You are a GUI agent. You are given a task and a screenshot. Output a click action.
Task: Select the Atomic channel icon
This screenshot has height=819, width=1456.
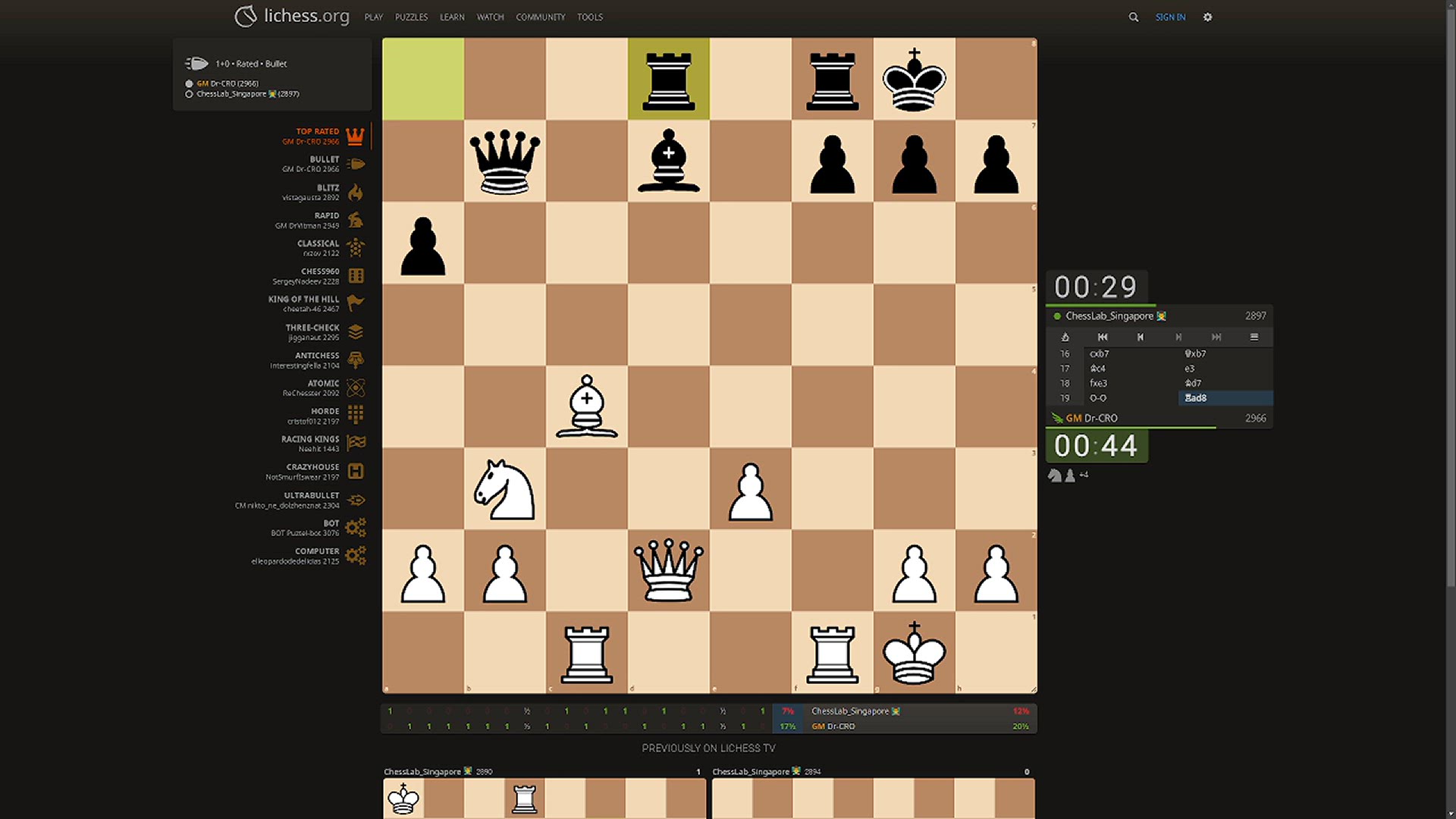tap(356, 388)
